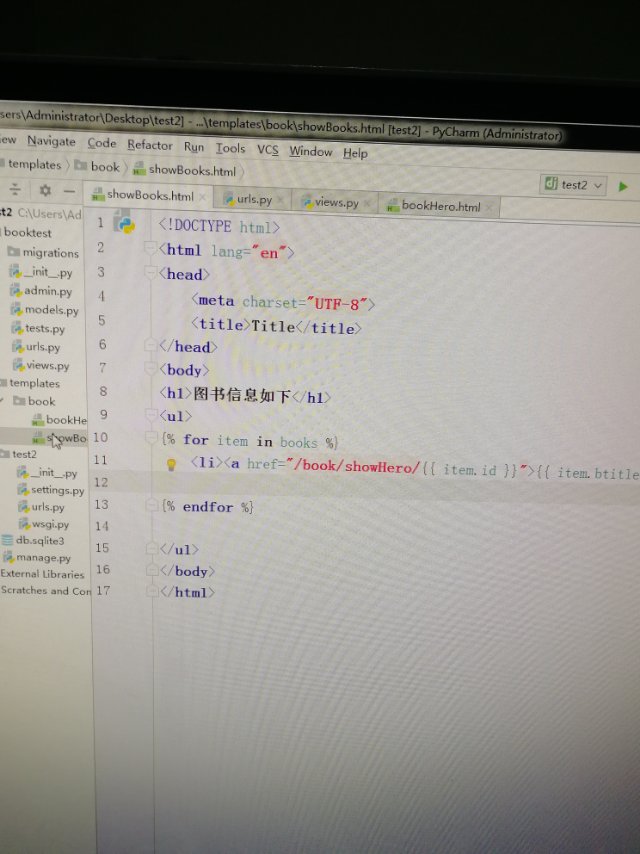The image size is (640, 854).
Task: Select External Libraries node
Action: [42, 574]
